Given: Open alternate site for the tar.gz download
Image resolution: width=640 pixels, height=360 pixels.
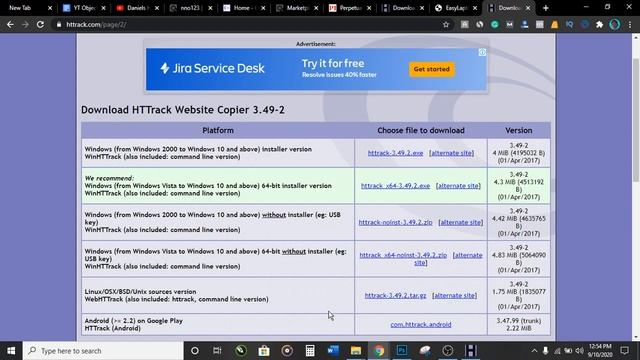Looking at the screenshot, I should pos(454,295).
